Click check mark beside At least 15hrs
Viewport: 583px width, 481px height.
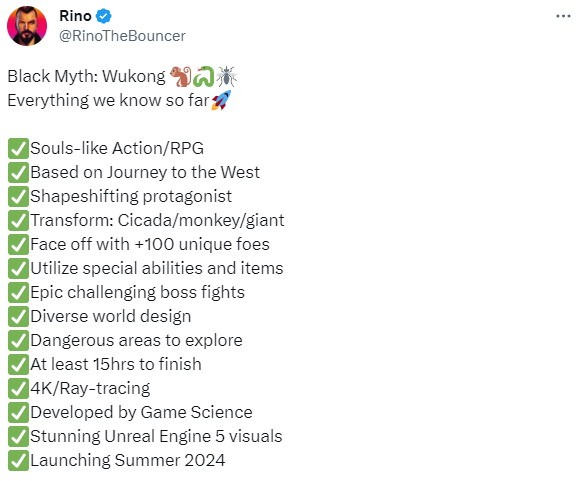18,365
